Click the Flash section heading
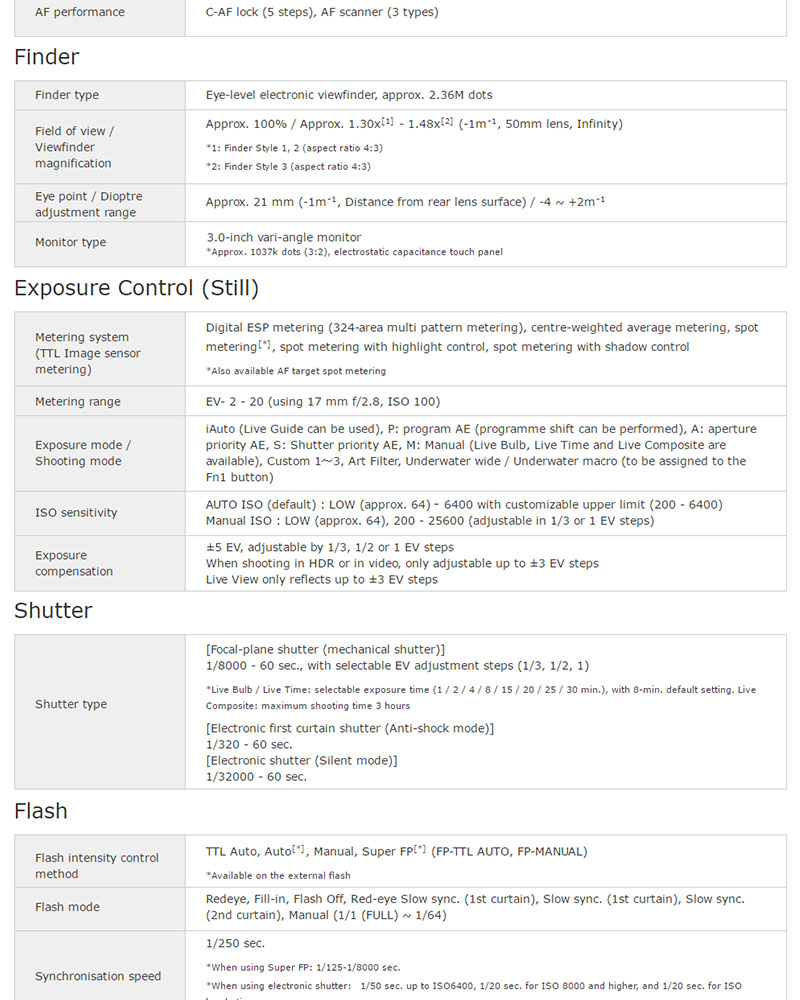800x1000 pixels. pos(41,811)
